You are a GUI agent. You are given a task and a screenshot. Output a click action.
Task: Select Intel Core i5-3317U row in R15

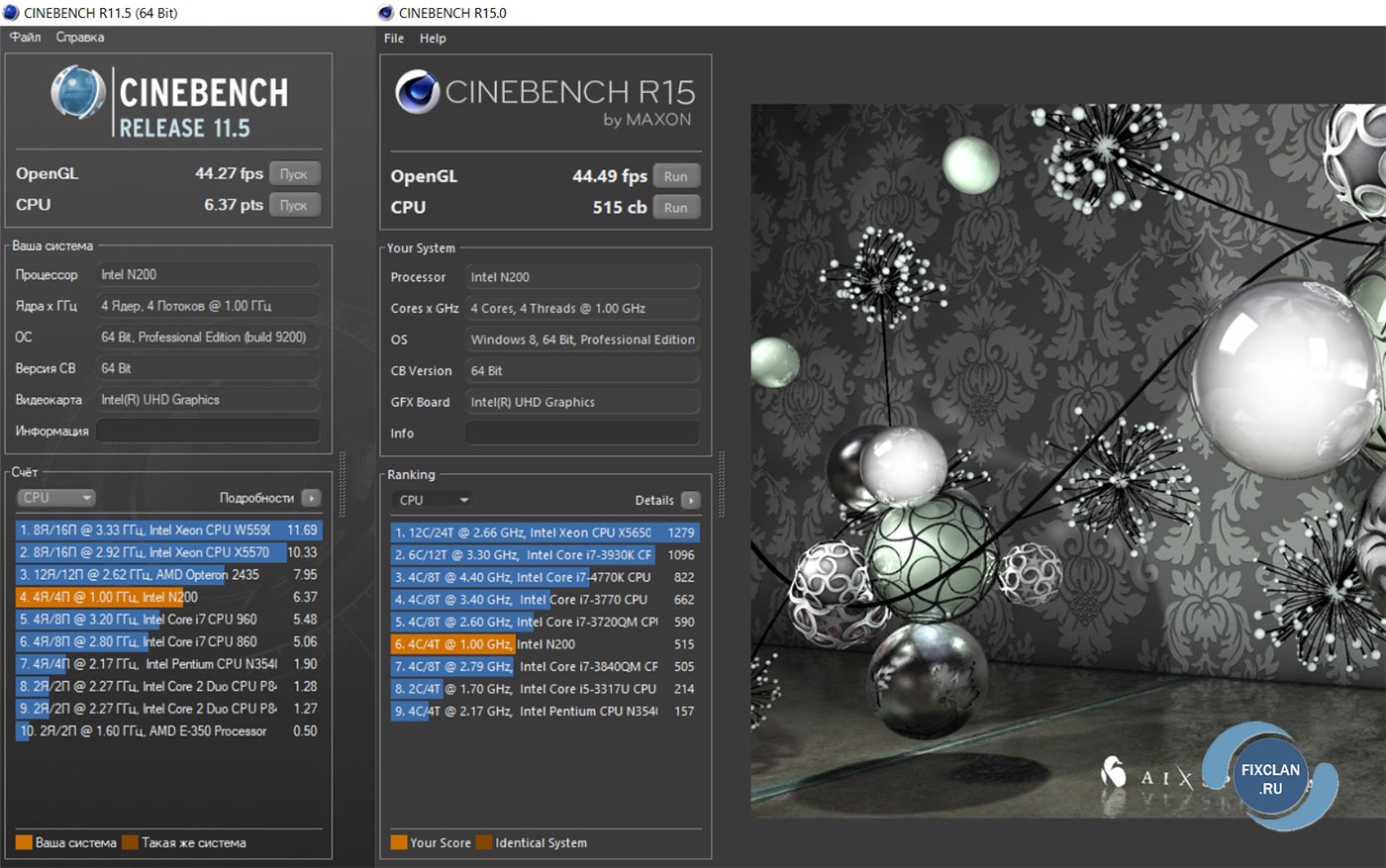coord(545,689)
